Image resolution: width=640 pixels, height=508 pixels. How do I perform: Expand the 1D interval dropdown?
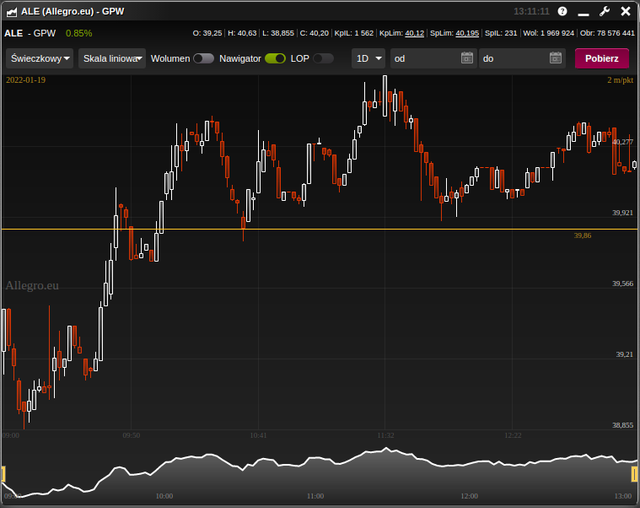click(369, 58)
